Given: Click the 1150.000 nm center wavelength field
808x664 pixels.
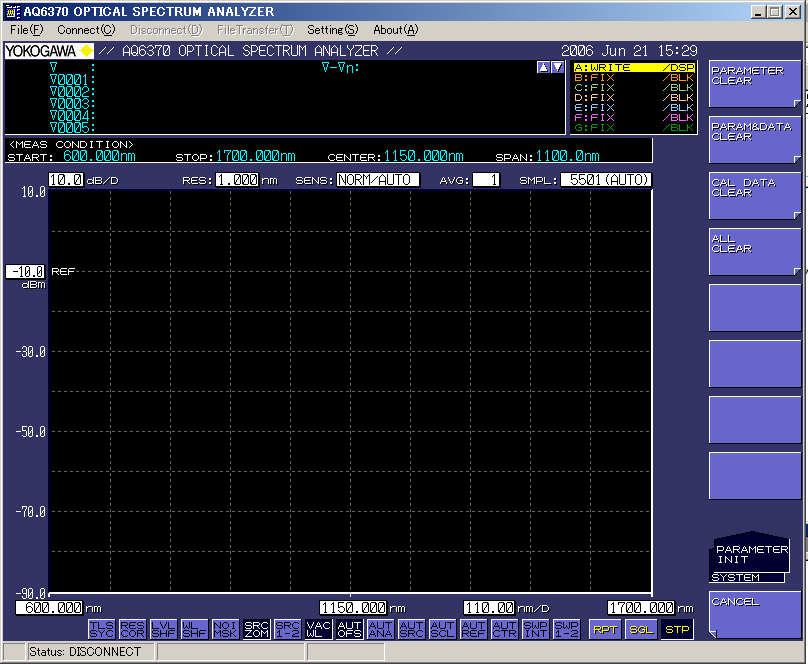Looking at the screenshot, I should 353,608.
